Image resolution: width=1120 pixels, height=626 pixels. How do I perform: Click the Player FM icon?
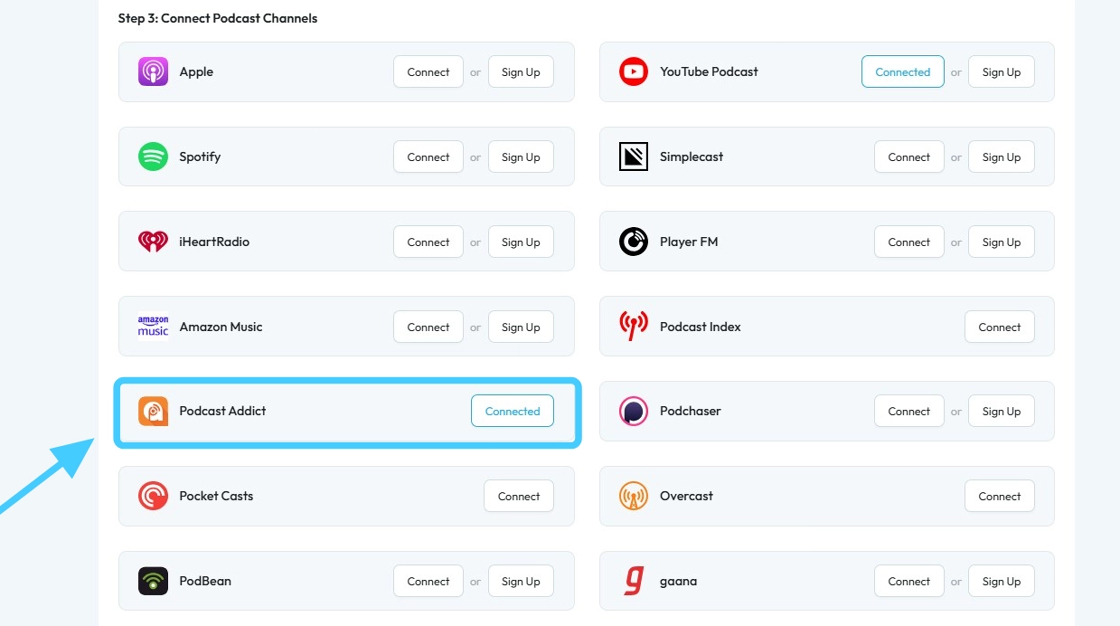point(633,242)
